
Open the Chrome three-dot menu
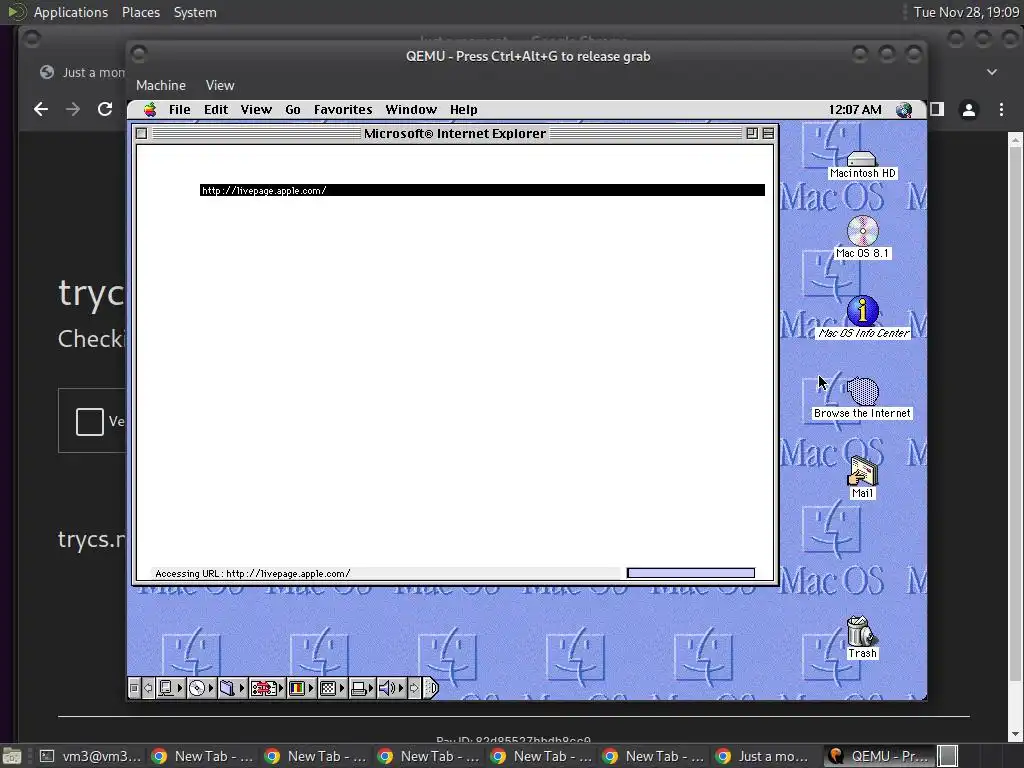point(1001,110)
